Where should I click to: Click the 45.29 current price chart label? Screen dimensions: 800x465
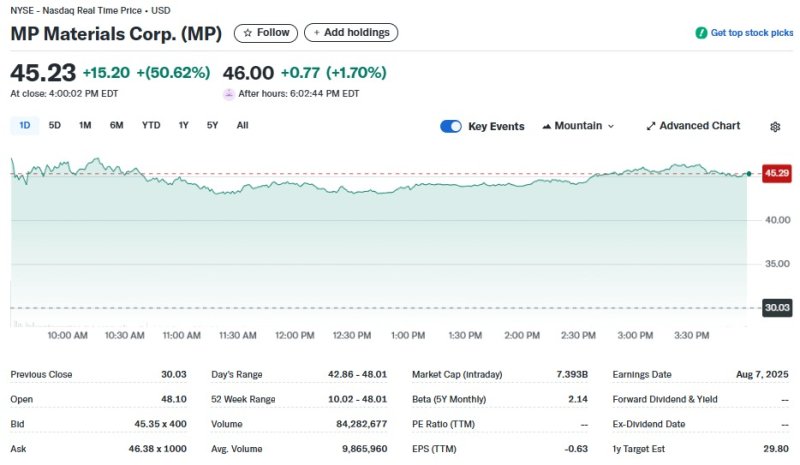(776, 173)
